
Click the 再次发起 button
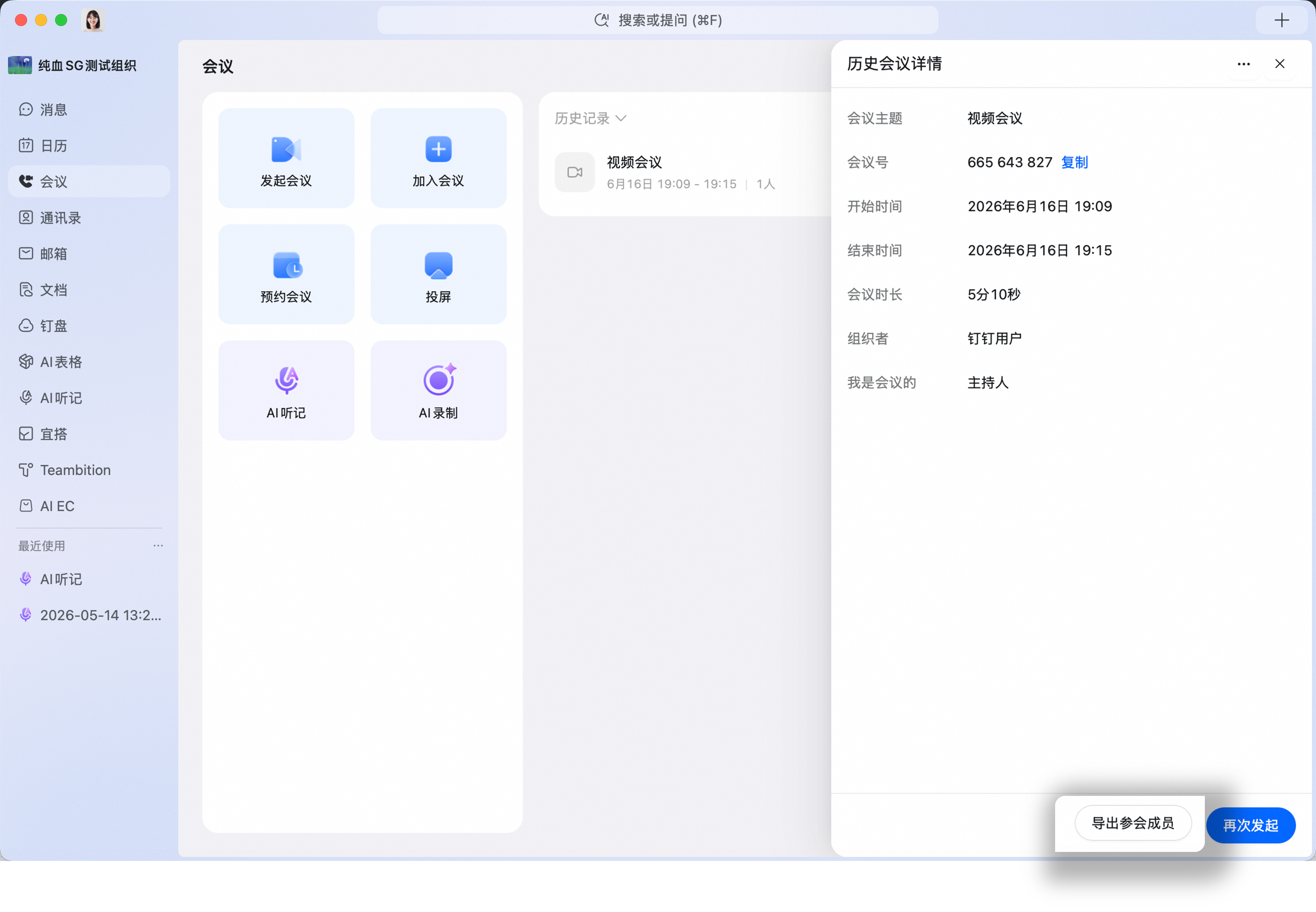(x=1251, y=825)
